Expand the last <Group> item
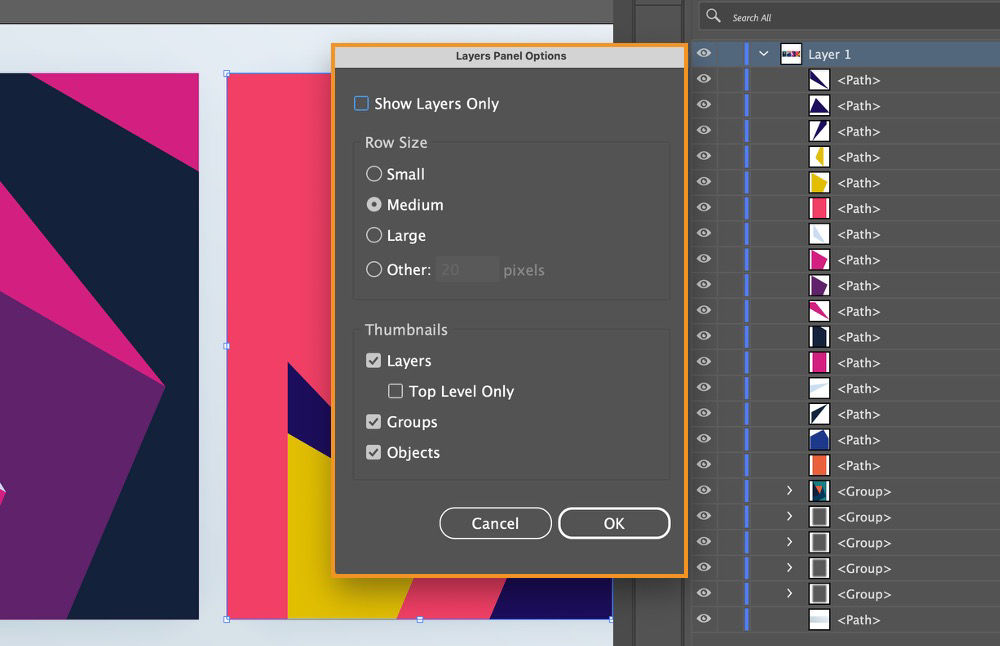The width and height of the screenshot is (1000, 646). 789,594
